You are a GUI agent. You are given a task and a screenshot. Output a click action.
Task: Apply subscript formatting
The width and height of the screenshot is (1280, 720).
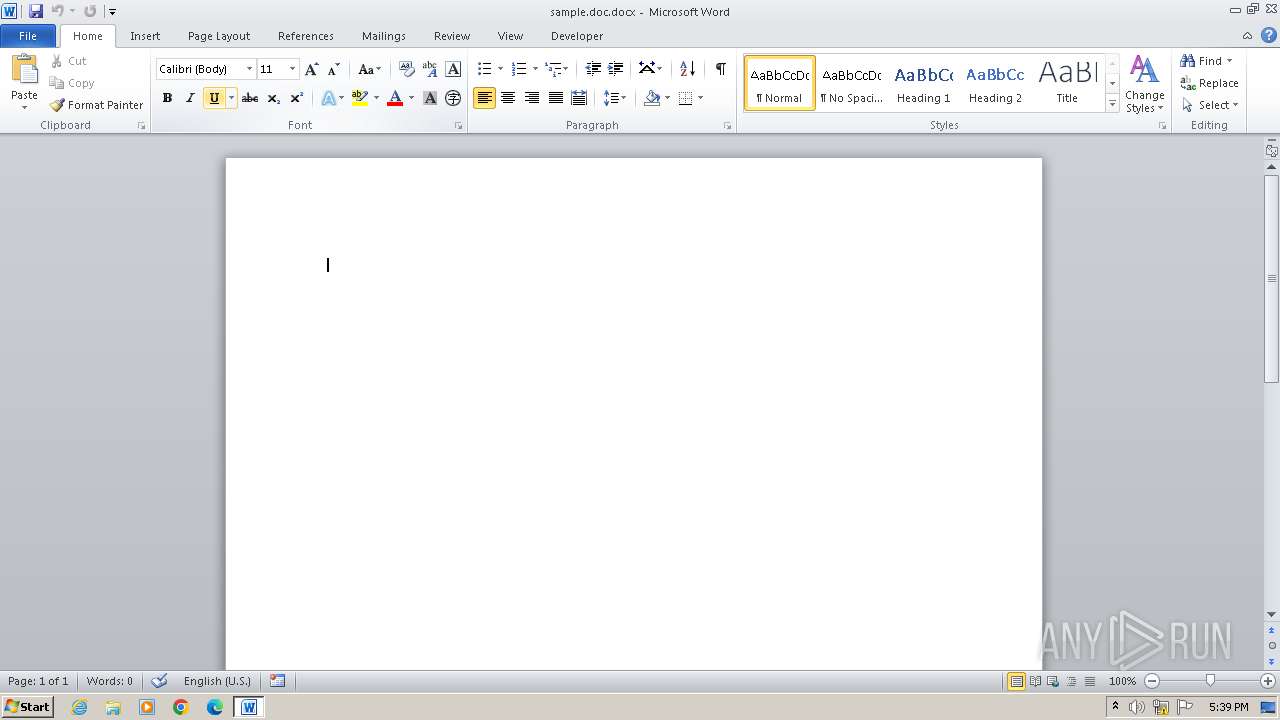point(273,98)
